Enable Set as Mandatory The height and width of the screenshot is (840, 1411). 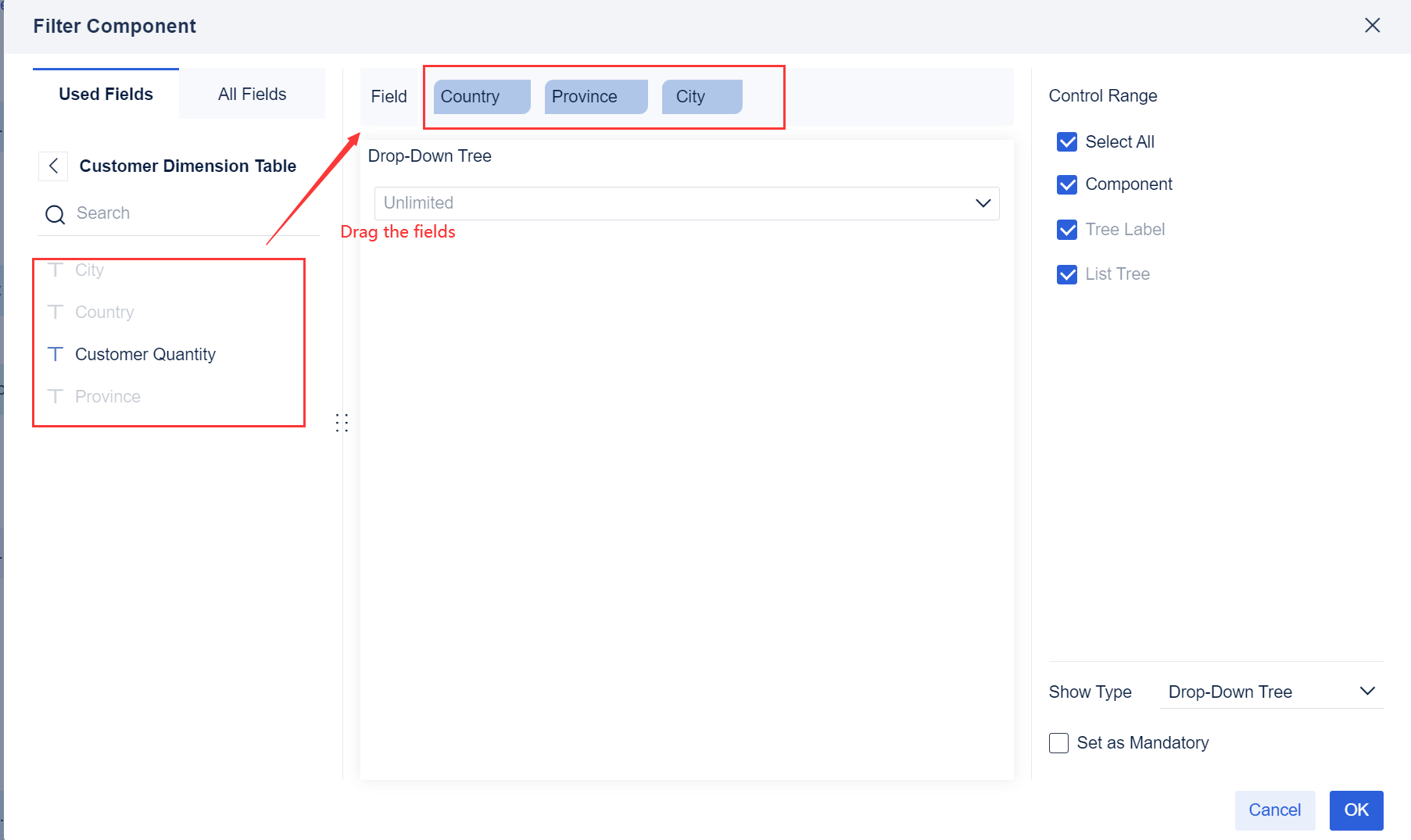[1058, 742]
